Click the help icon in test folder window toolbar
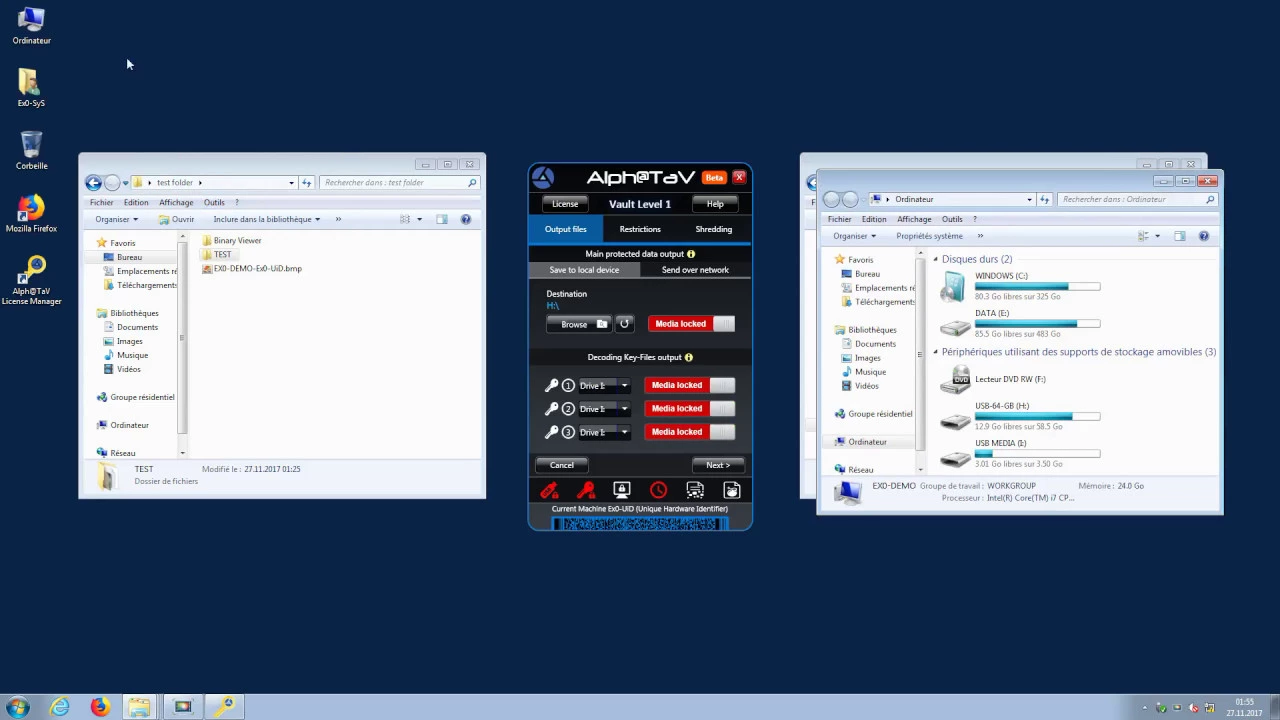 pyautogui.click(x=466, y=219)
